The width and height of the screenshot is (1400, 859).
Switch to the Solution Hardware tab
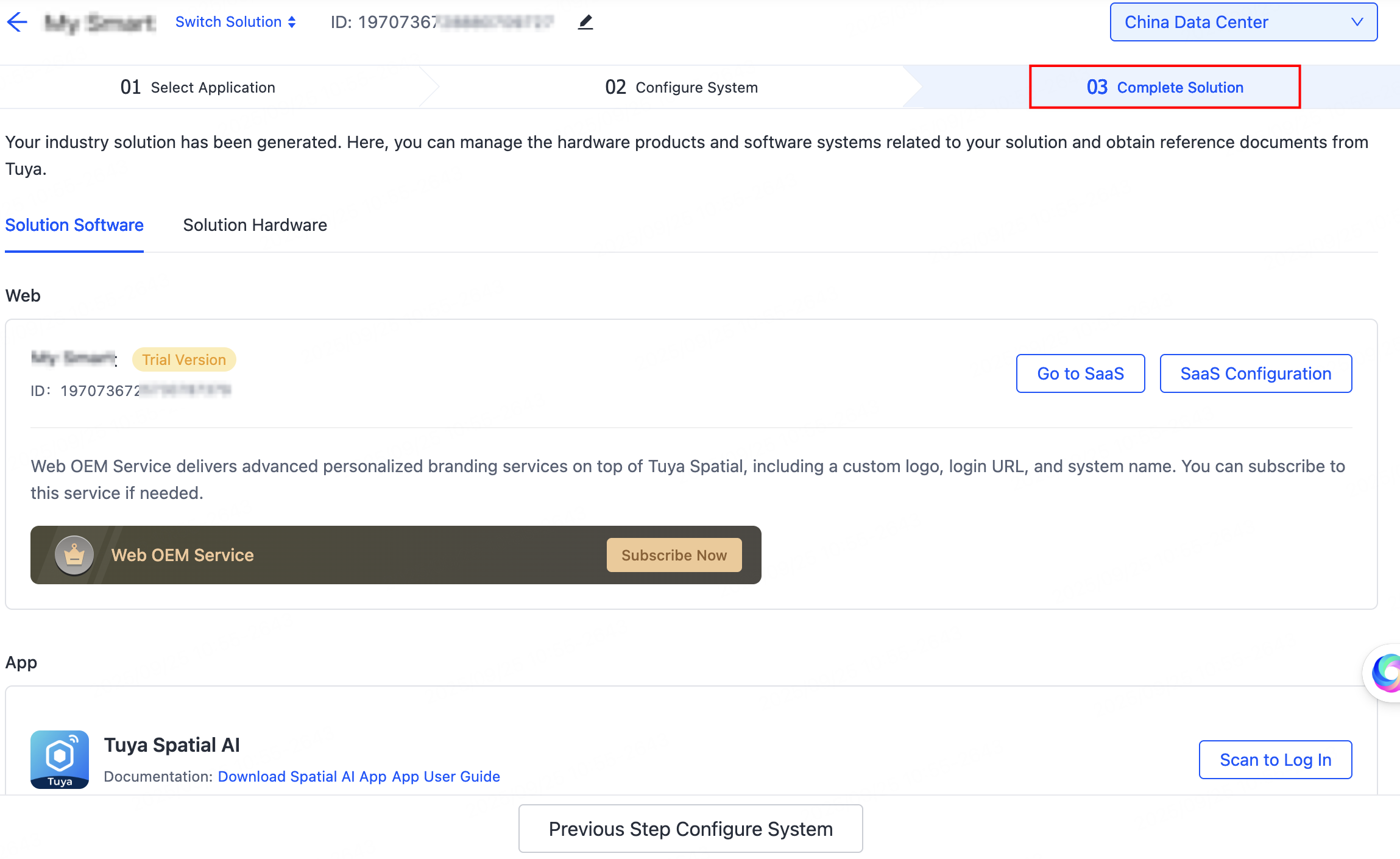tap(255, 225)
